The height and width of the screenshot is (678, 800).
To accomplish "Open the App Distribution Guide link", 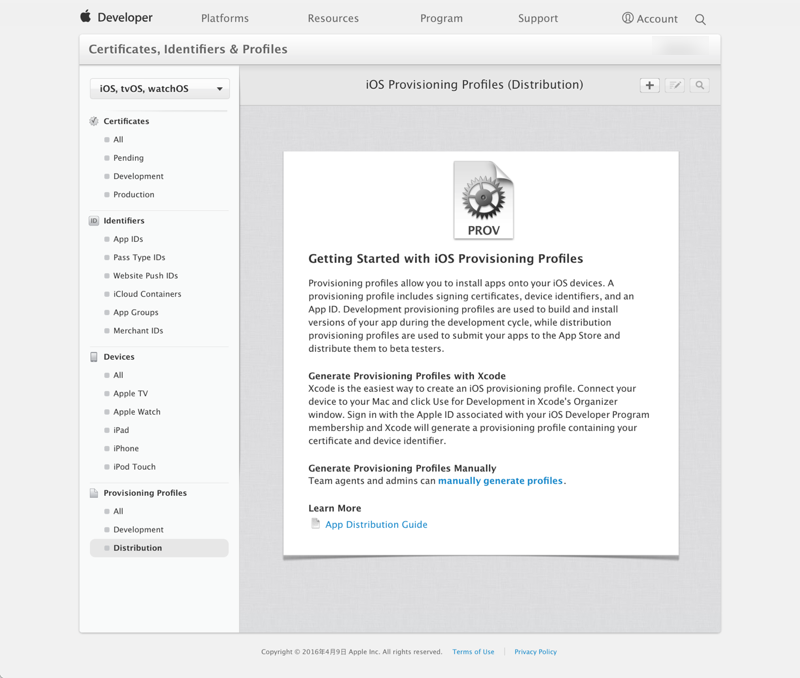I will (x=377, y=524).
